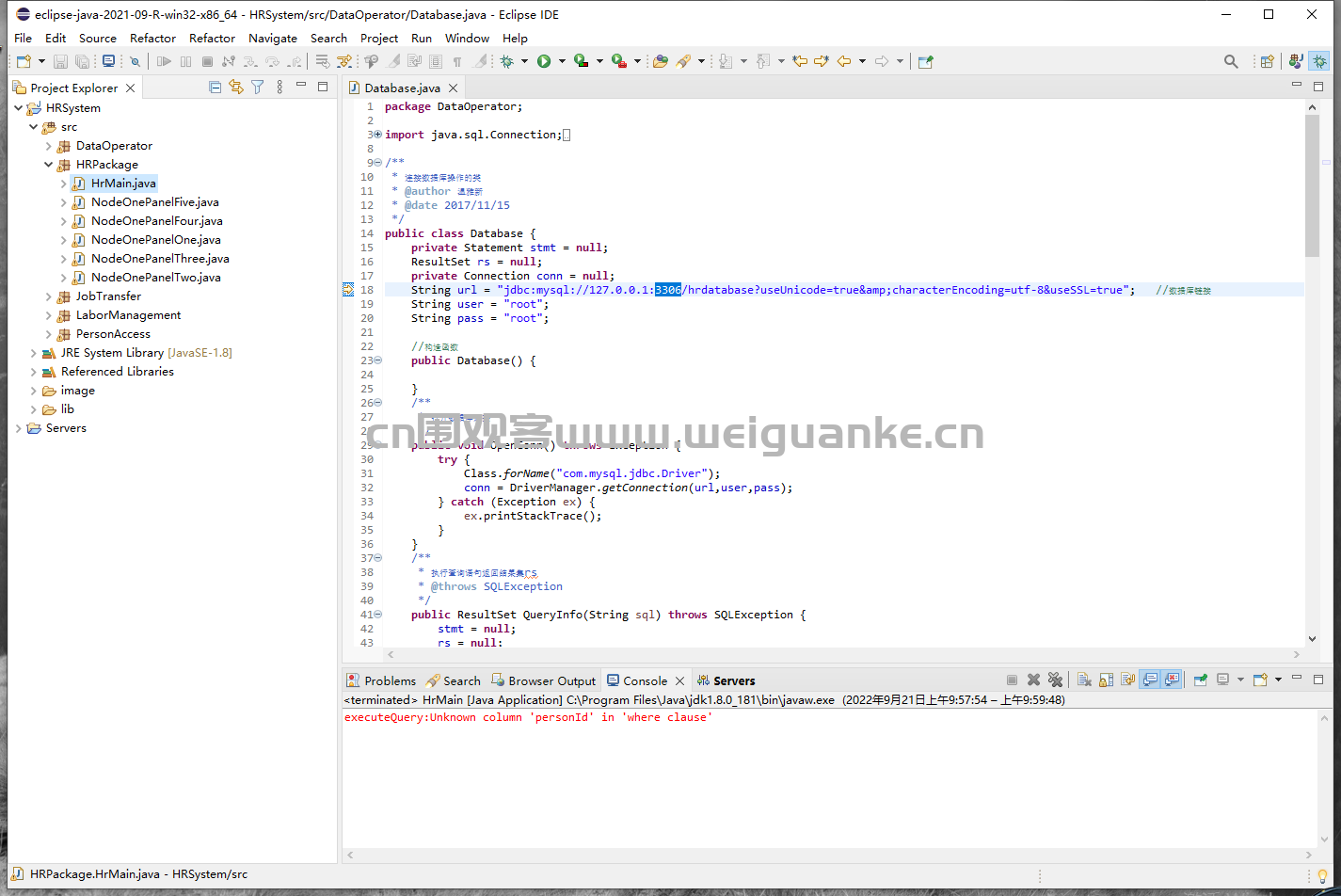The height and width of the screenshot is (896, 1341).
Task: Close the Database.java editor tab
Action: point(453,88)
